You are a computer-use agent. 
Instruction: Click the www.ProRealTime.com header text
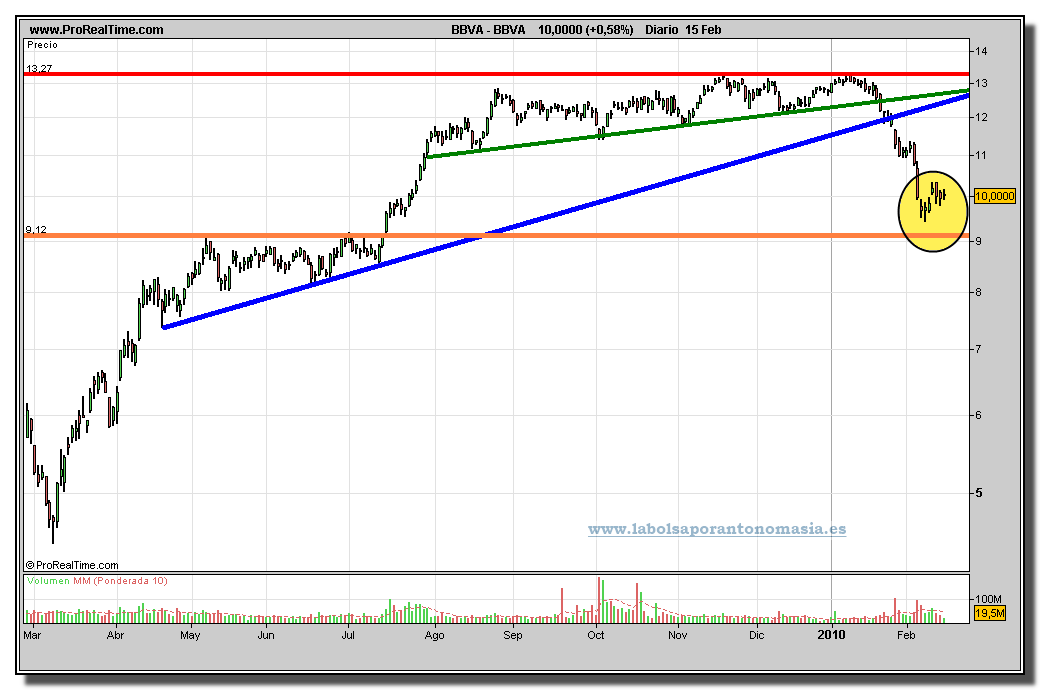[96, 29]
